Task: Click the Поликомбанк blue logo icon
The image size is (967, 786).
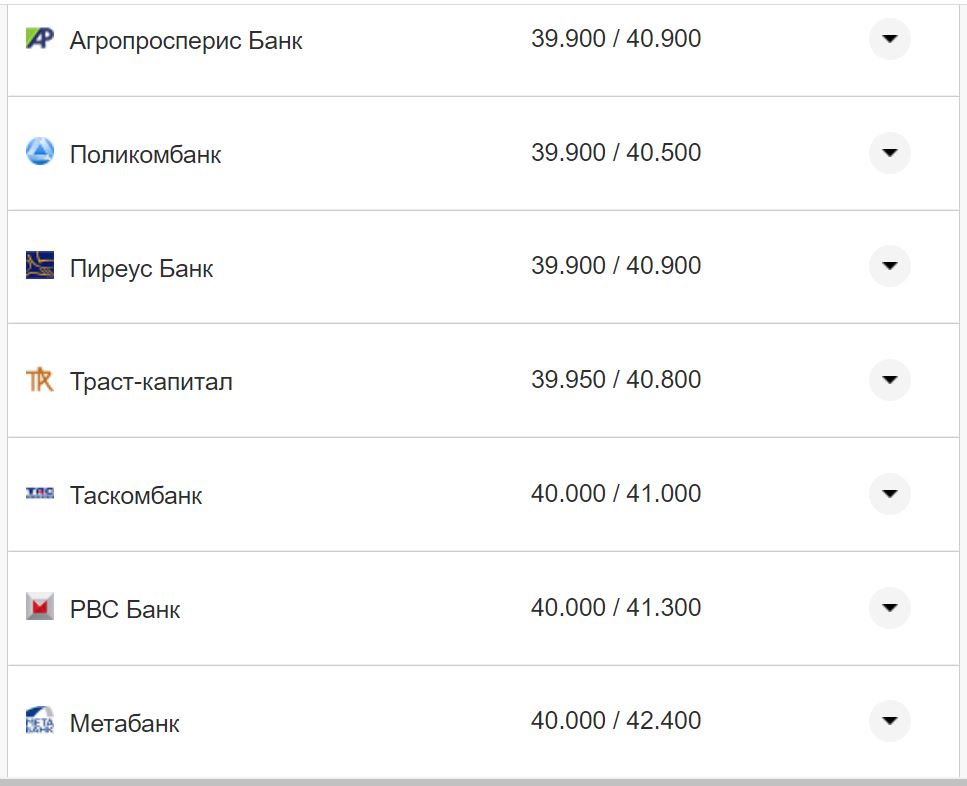Action: [x=39, y=152]
